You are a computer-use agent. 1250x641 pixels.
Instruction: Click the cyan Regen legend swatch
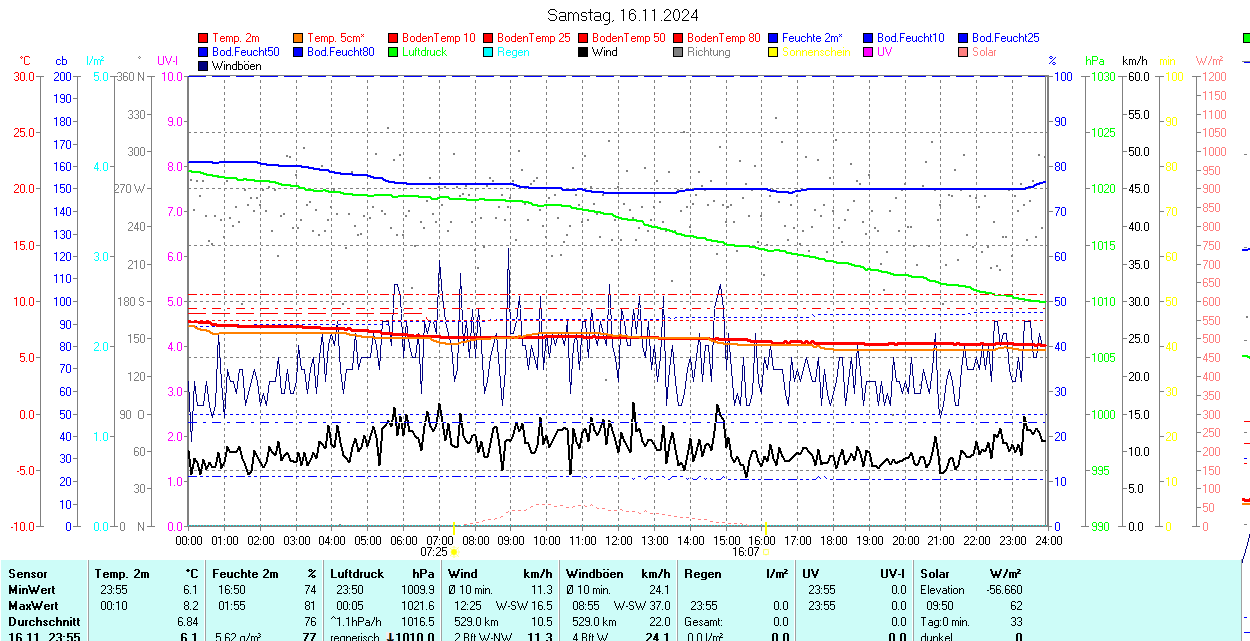pyautogui.click(x=489, y=52)
